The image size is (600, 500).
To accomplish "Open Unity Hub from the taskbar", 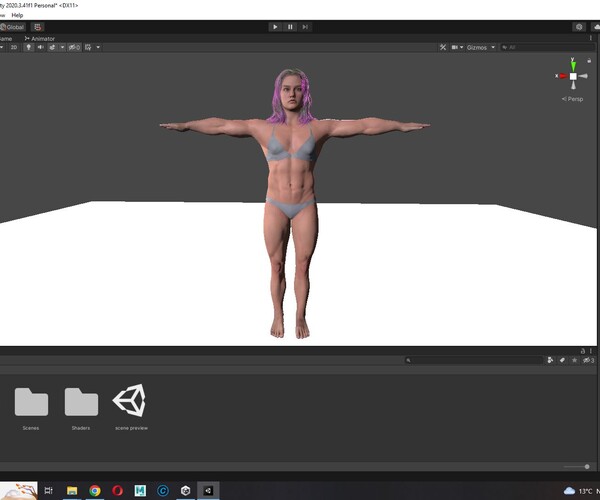I will point(185,490).
